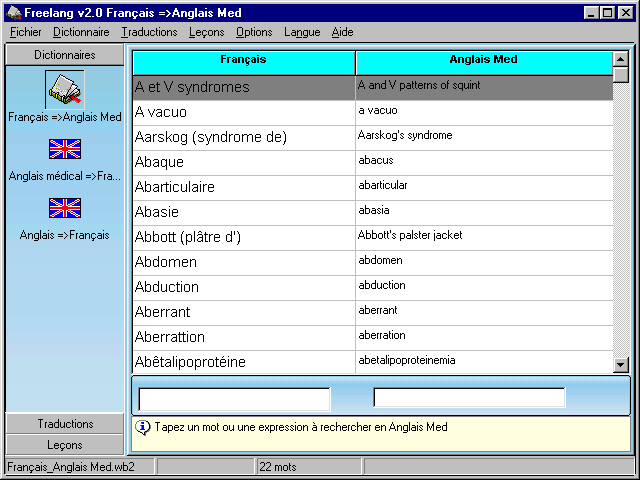The height and width of the screenshot is (480, 640).
Task: Click translation 'abacus'
Action: click(376, 160)
